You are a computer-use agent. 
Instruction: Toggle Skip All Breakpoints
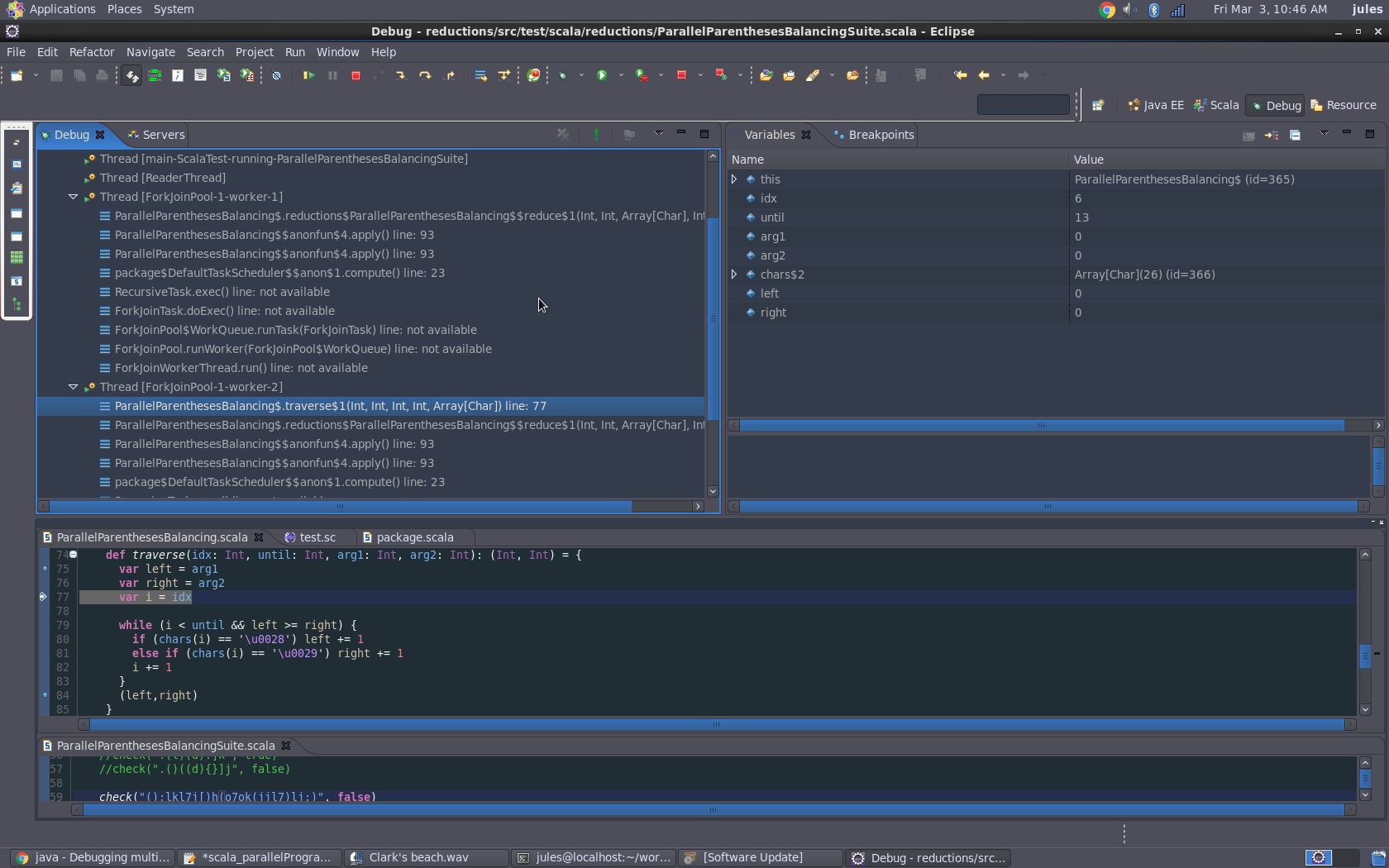tap(277, 75)
